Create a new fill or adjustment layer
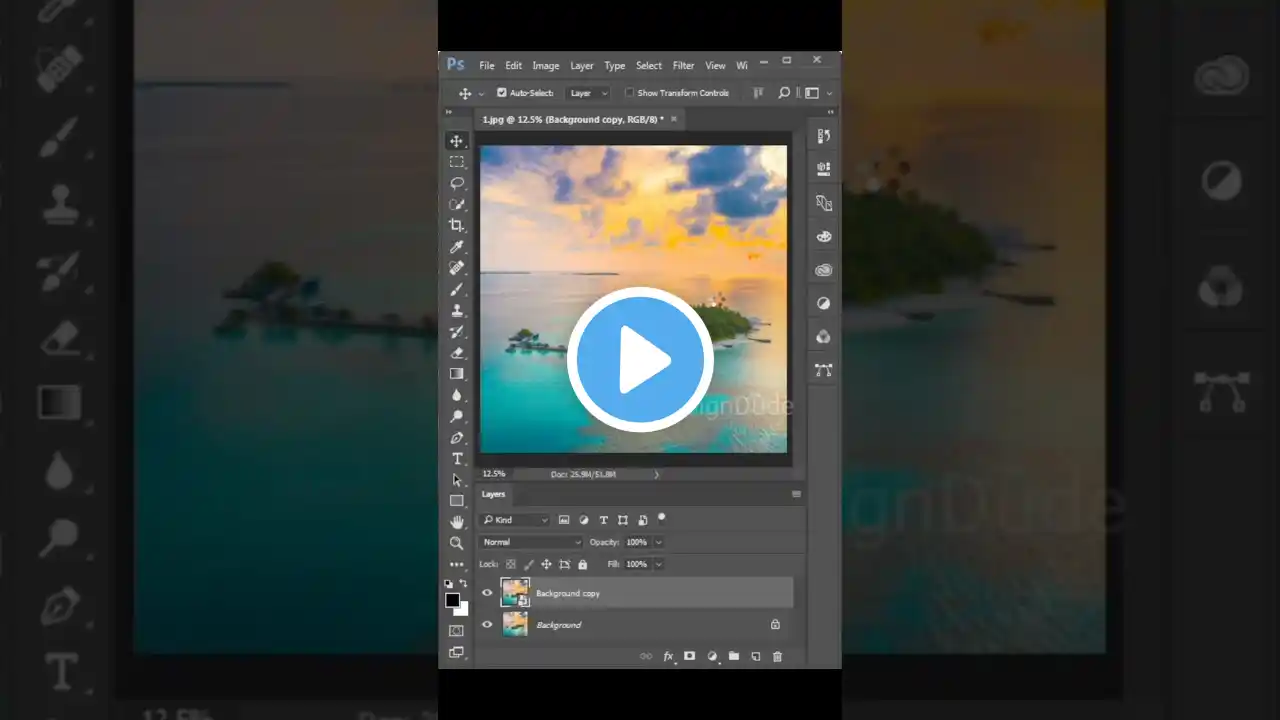 point(712,656)
